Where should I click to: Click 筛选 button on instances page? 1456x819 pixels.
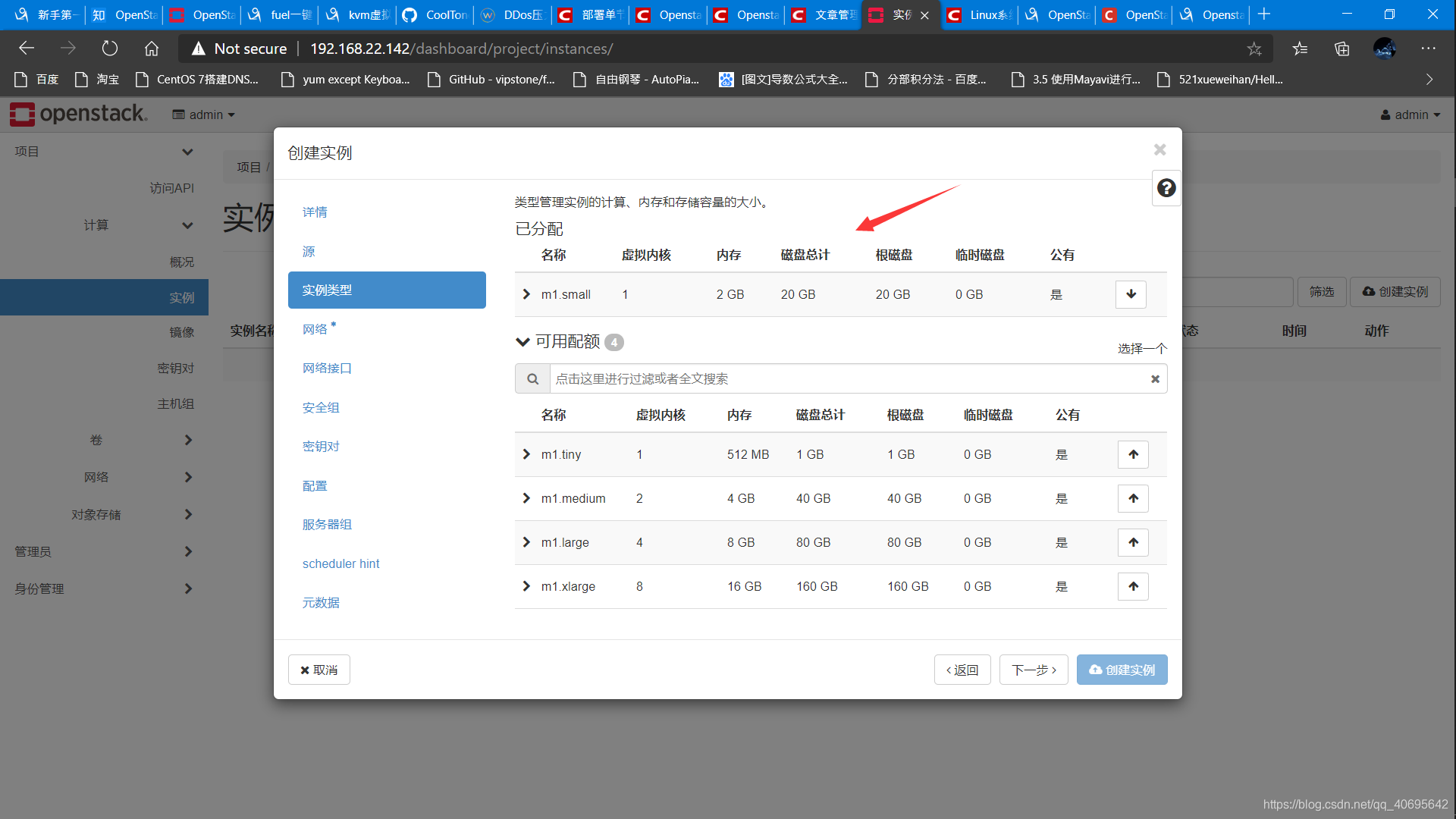tap(1322, 292)
